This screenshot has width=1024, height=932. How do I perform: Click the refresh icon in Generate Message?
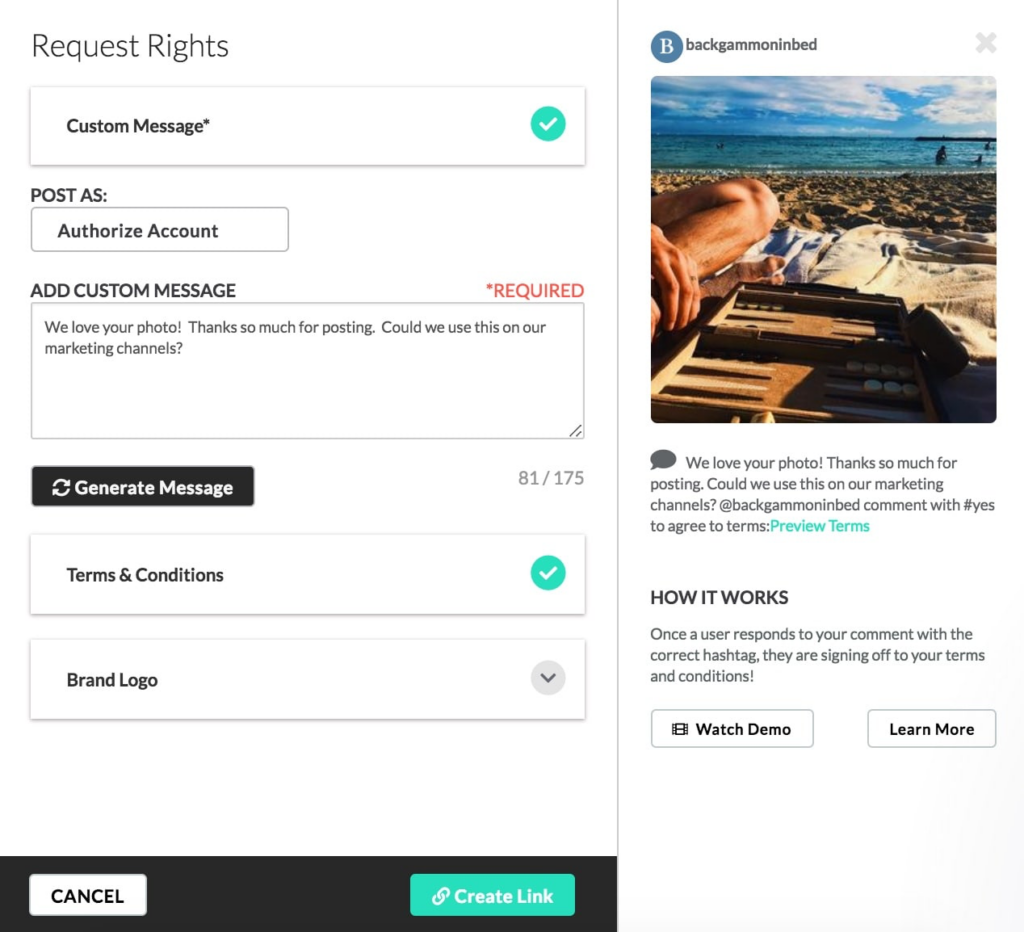pyautogui.click(x=61, y=488)
